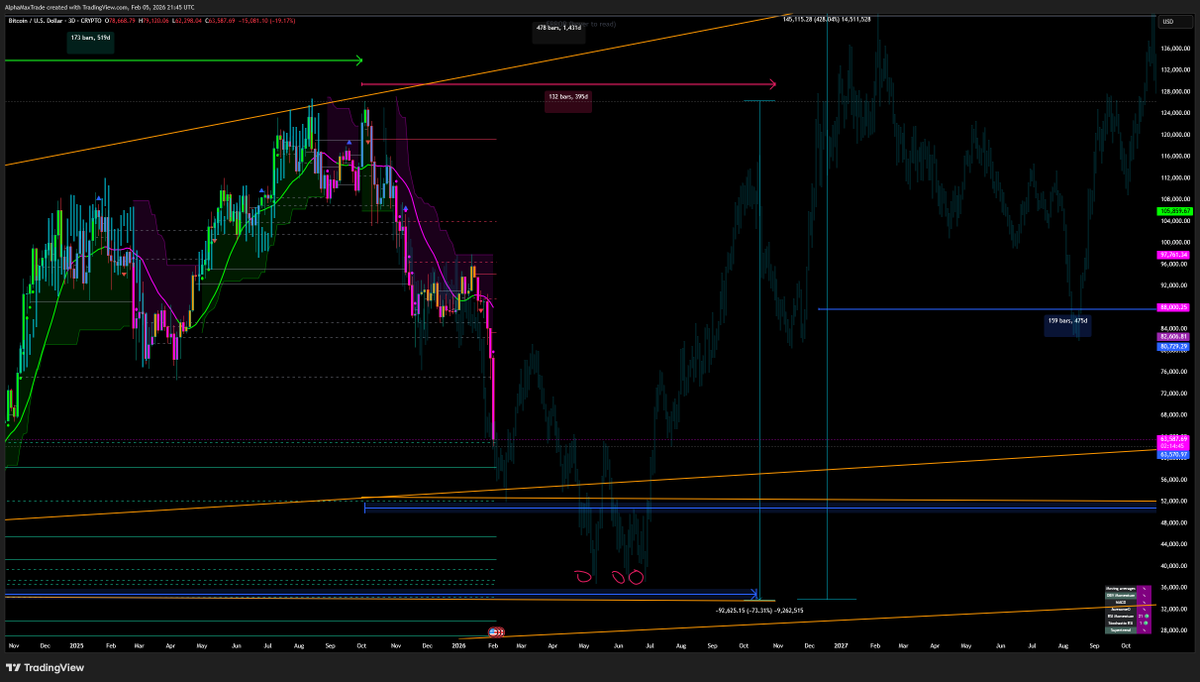
Task: Click the -92,625.15 (-73.31%) measurement text
Action: pos(760,609)
